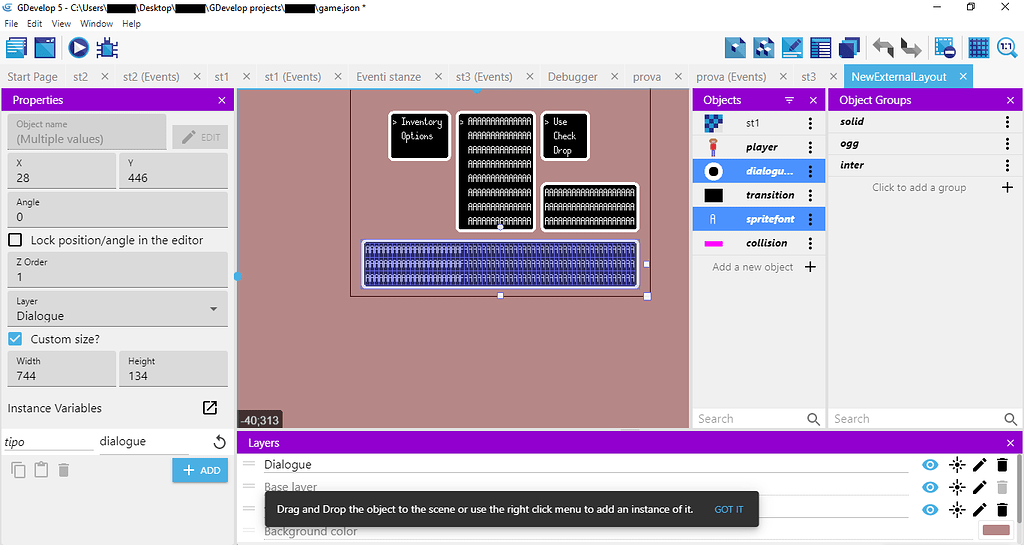Open the instances list toolbar icon
The height and width of the screenshot is (545, 1024).
tap(820, 48)
